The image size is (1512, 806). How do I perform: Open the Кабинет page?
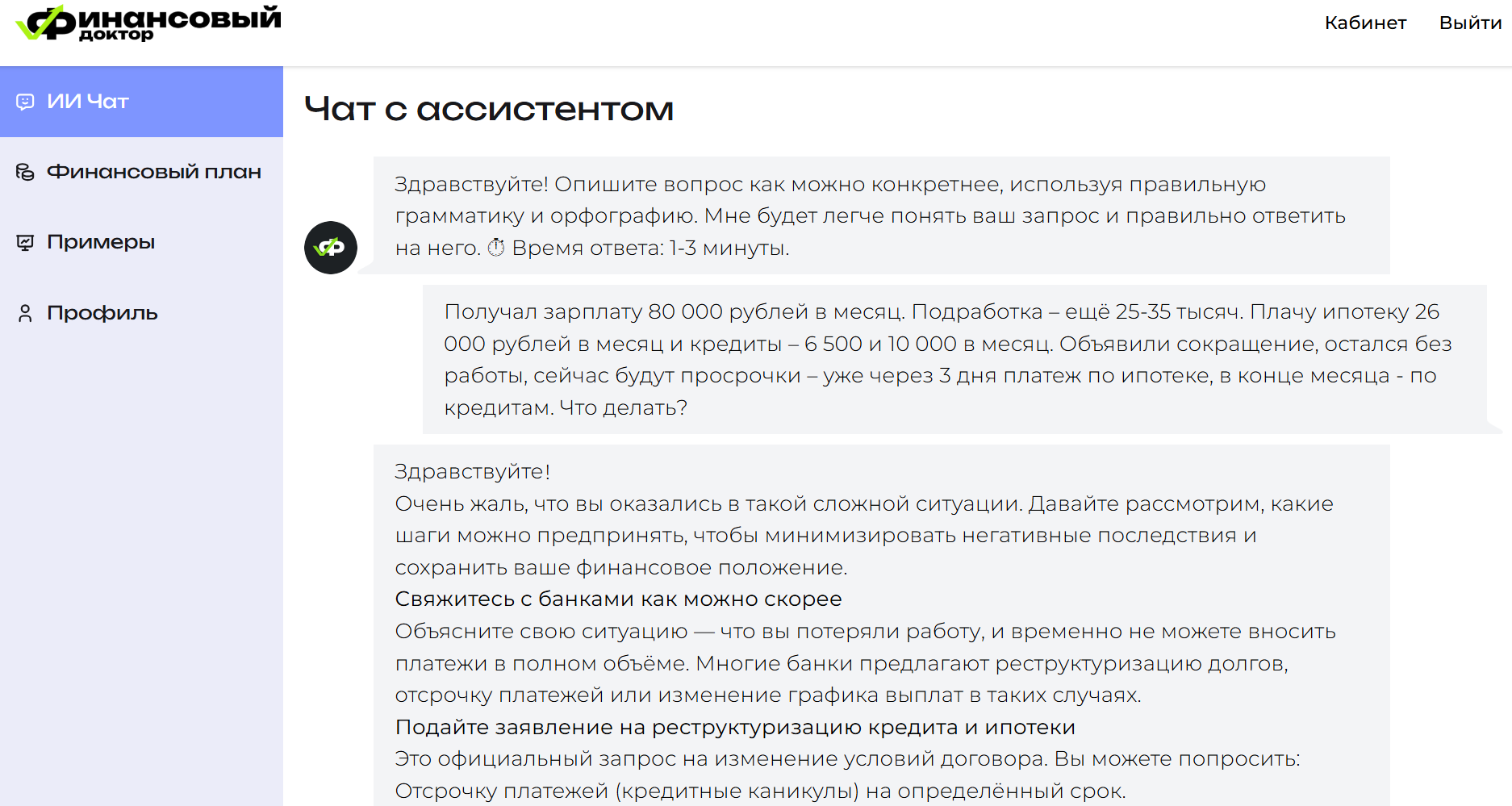pos(1365,23)
